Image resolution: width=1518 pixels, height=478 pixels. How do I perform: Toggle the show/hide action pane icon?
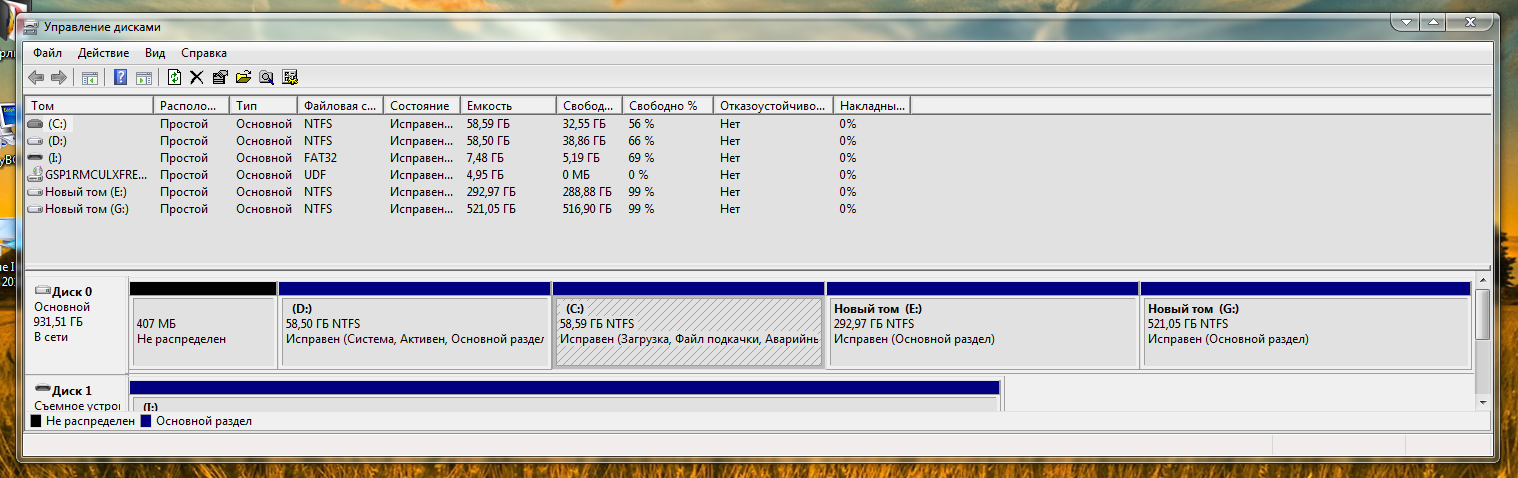click(x=143, y=77)
